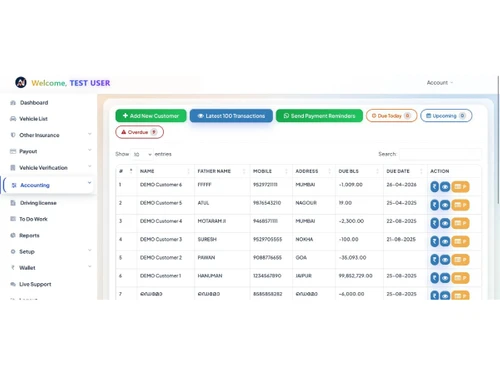
Task: Click the Reports icon in sidebar
Action: point(13,235)
